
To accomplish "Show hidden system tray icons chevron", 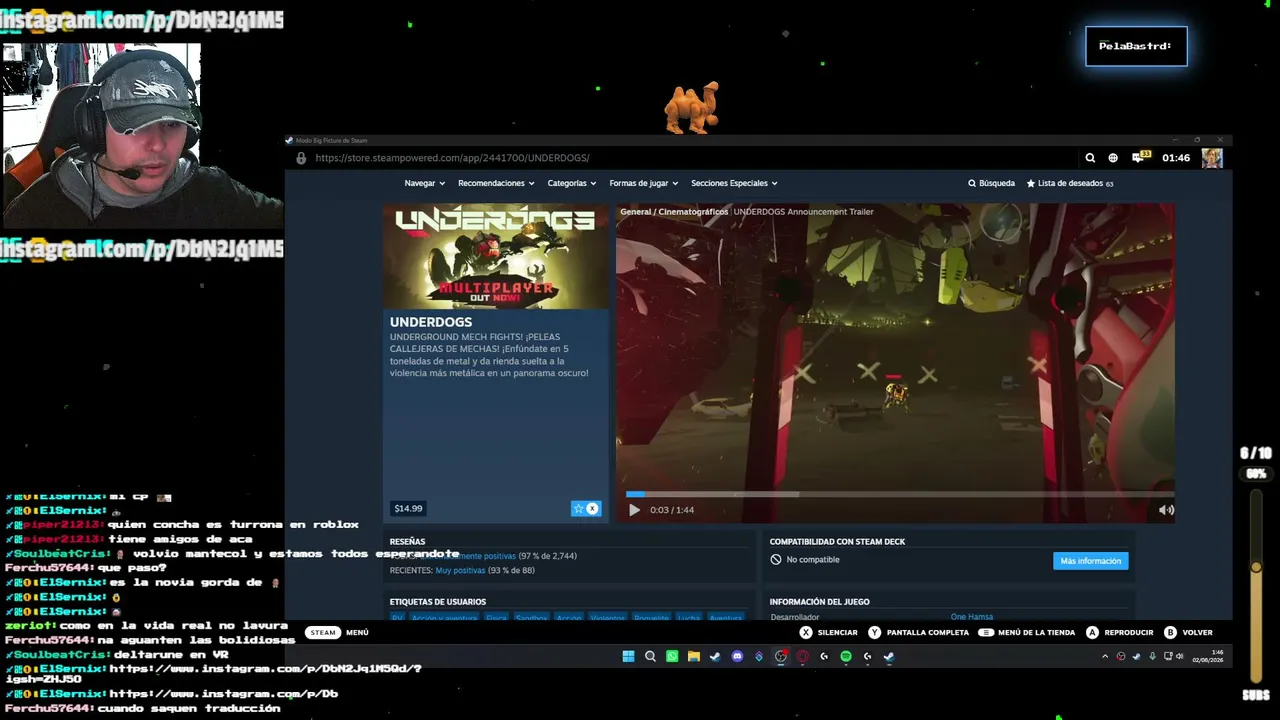I will click(1105, 657).
